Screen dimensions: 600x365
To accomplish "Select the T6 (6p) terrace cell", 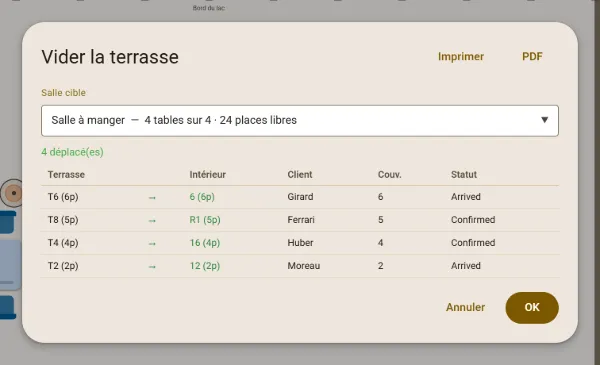I will tap(63, 197).
